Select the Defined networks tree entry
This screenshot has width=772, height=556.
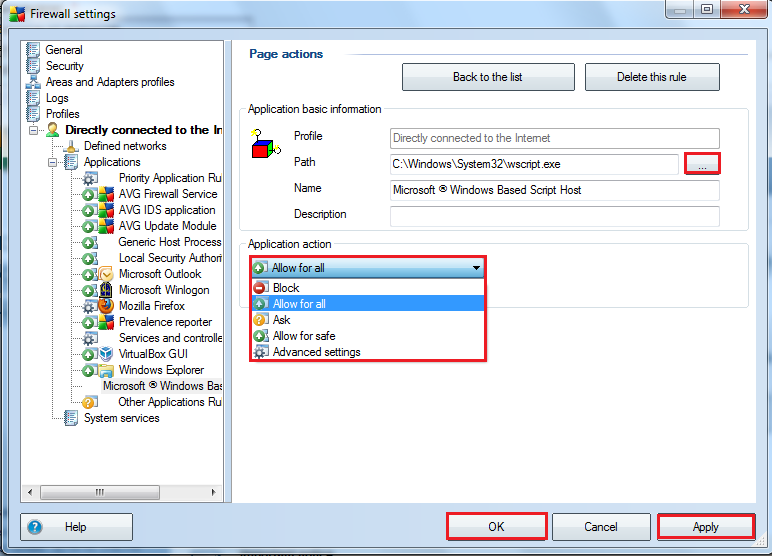point(125,146)
